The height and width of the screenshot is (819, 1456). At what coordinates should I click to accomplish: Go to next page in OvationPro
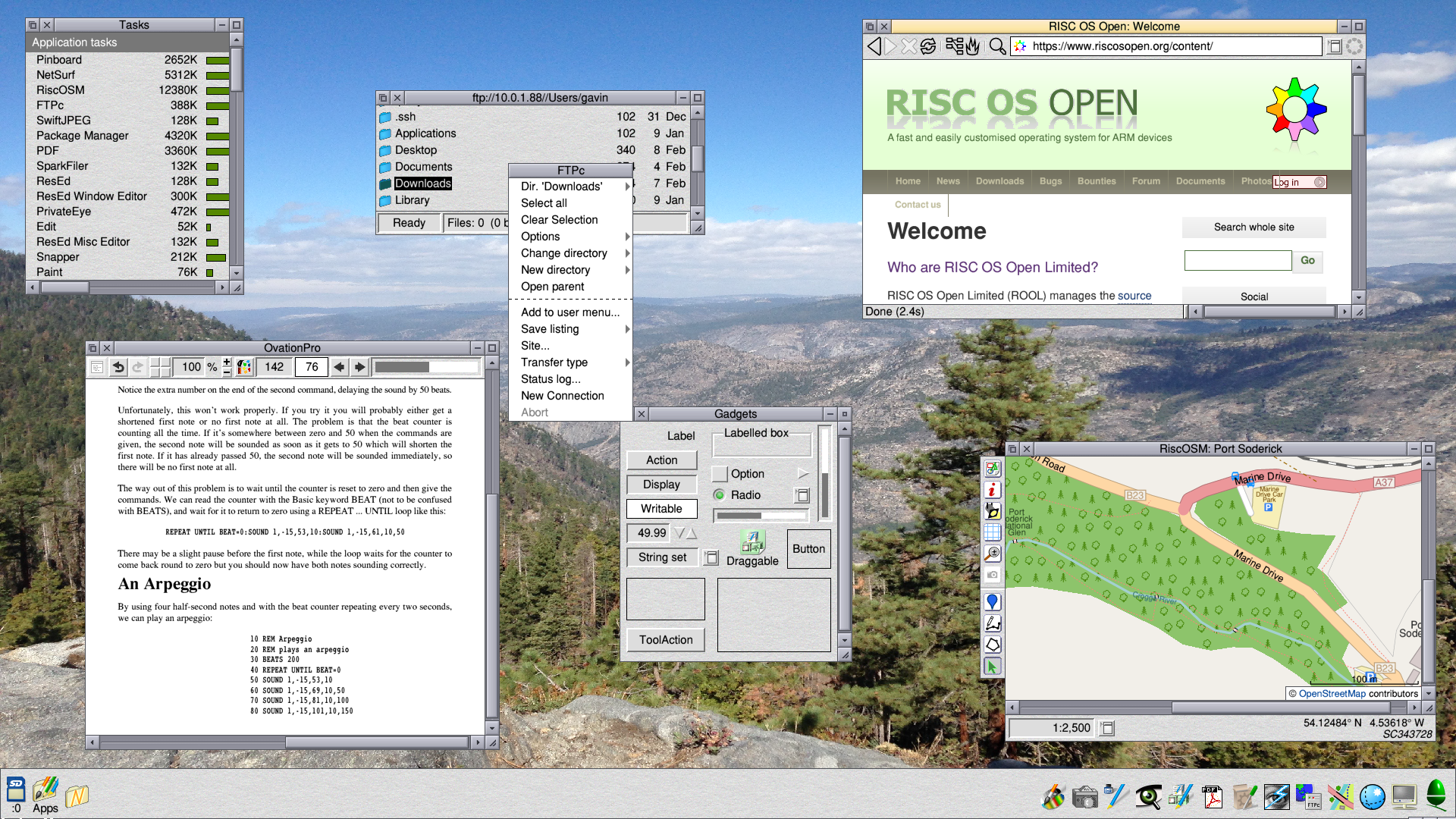pyautogui.click(x=359, y=367)
